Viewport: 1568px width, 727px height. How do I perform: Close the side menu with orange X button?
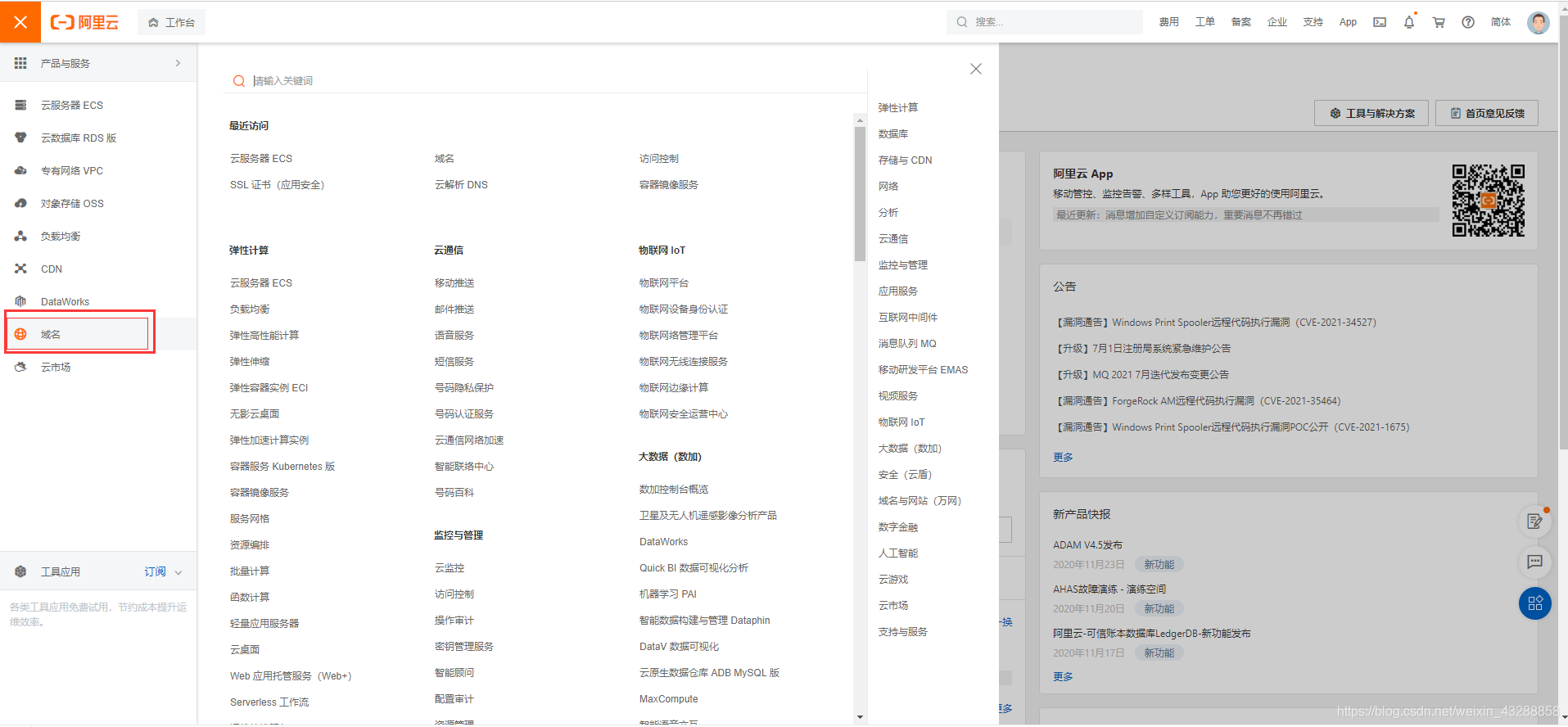pos(20,22)
